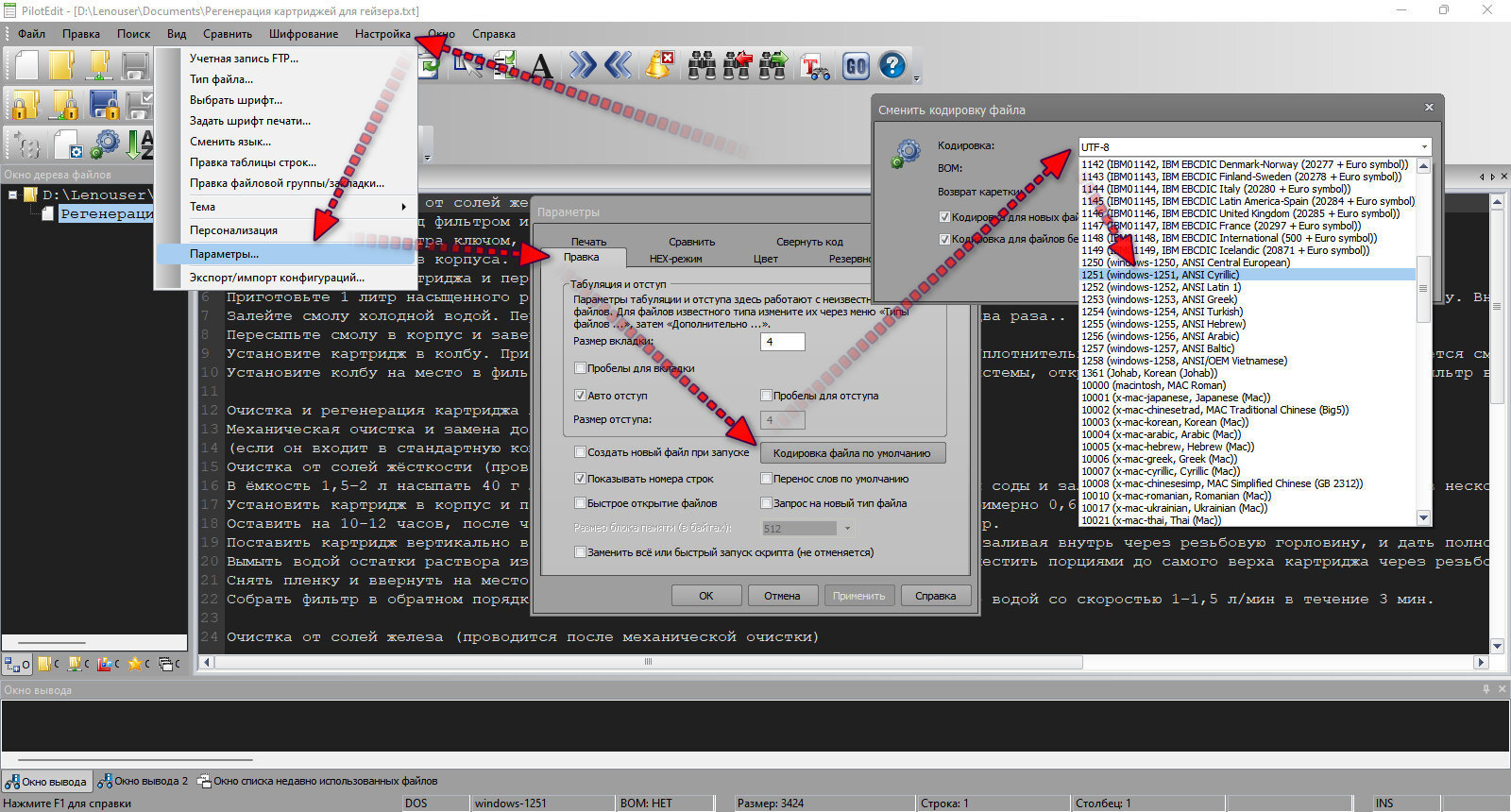Click 'Кодировка файла по умолчанию' button
This screenshot has height=812, width=1511.
852,453
